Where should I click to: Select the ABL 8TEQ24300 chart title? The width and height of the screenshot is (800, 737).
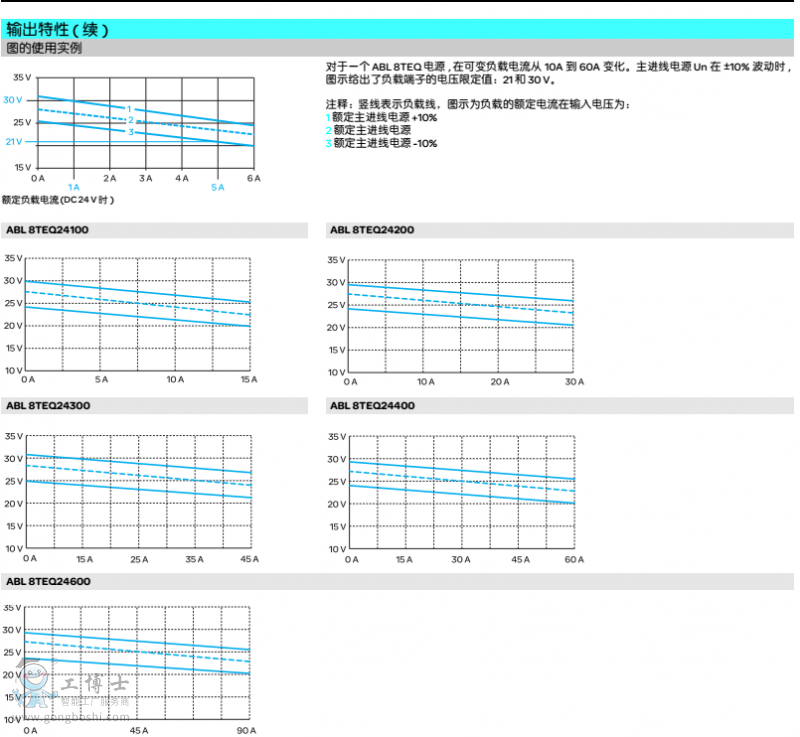pyautogui.click(x=46, y=406)
